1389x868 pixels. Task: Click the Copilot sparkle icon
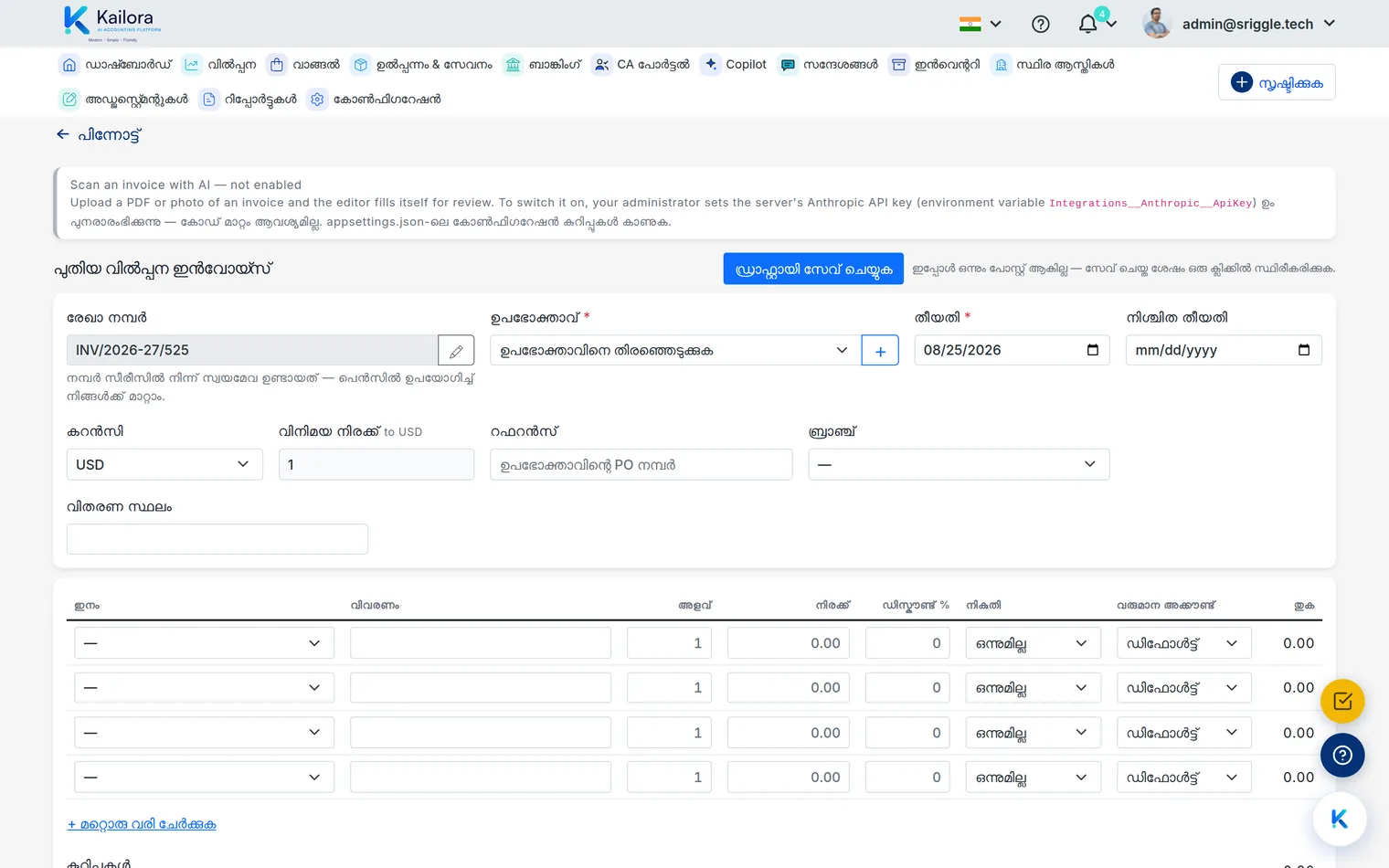[x=711, y=65]
